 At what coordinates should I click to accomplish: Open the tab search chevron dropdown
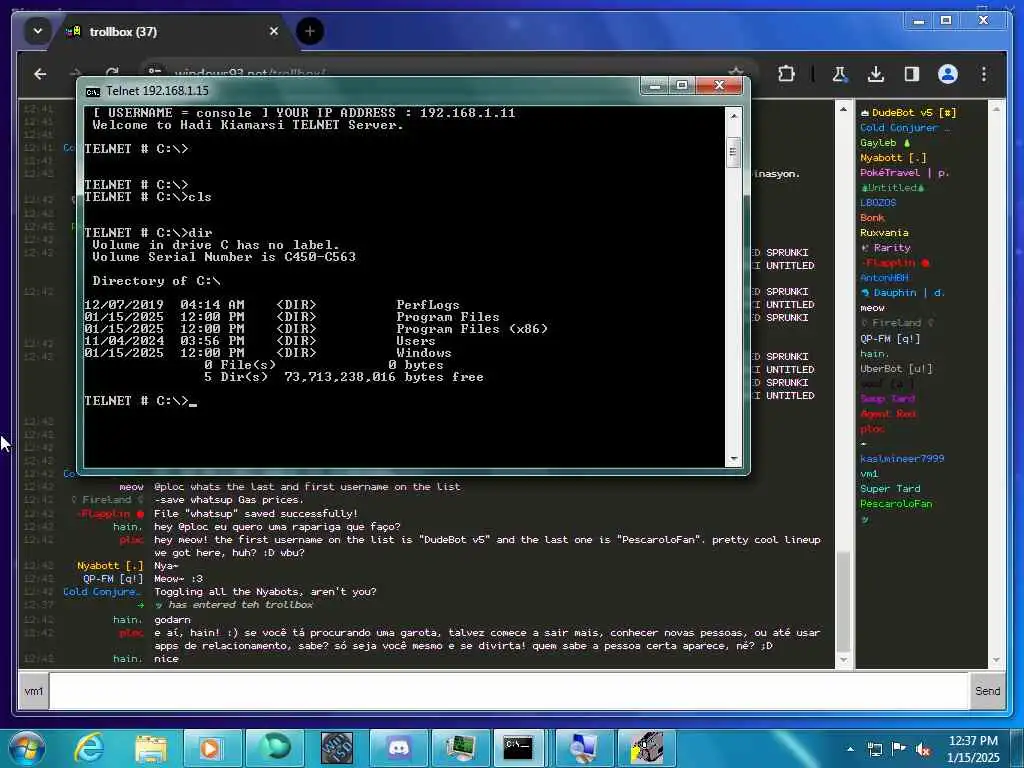(x=37, y=31)
